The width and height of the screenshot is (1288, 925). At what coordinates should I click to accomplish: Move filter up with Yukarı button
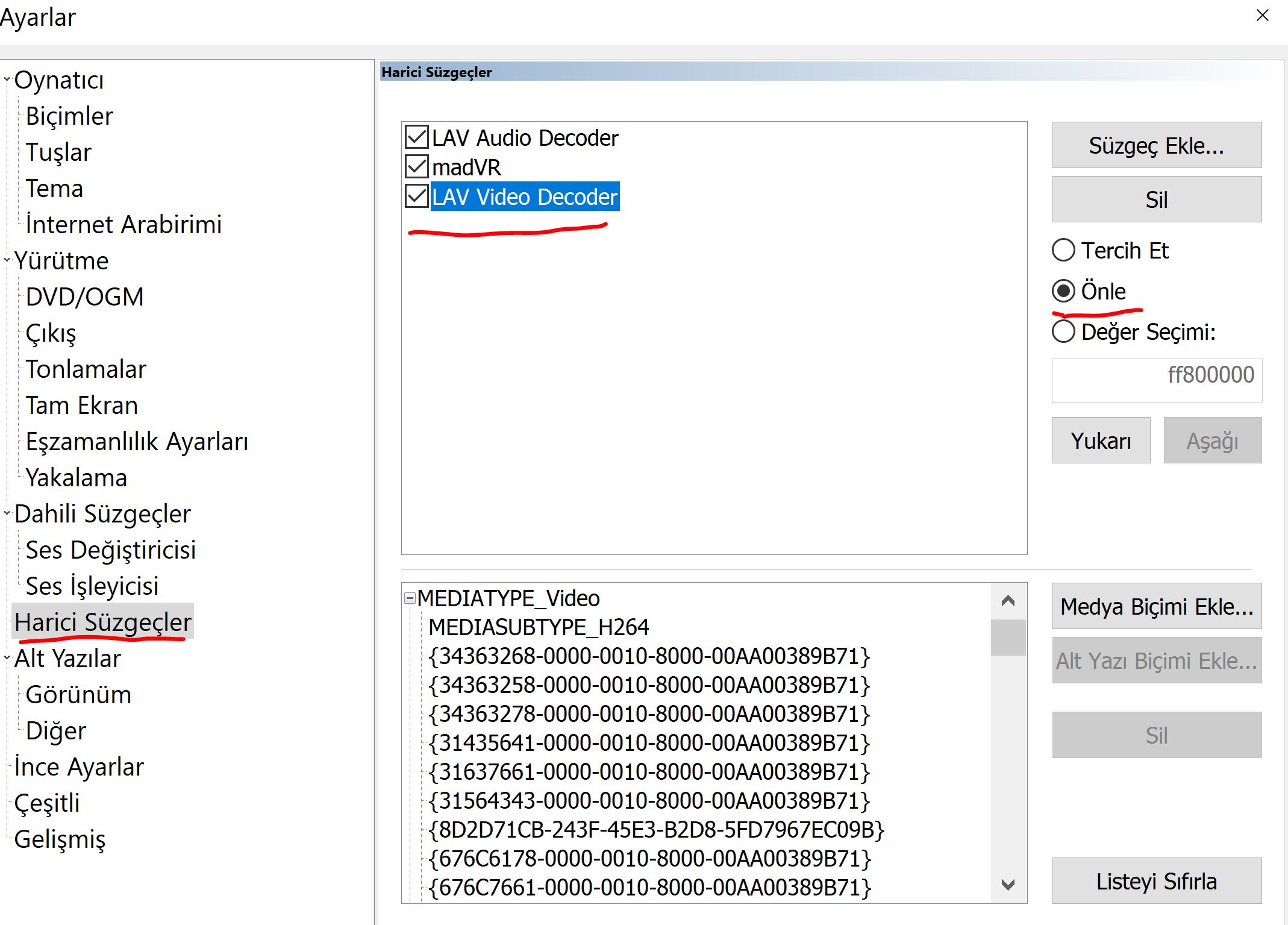1101,441
